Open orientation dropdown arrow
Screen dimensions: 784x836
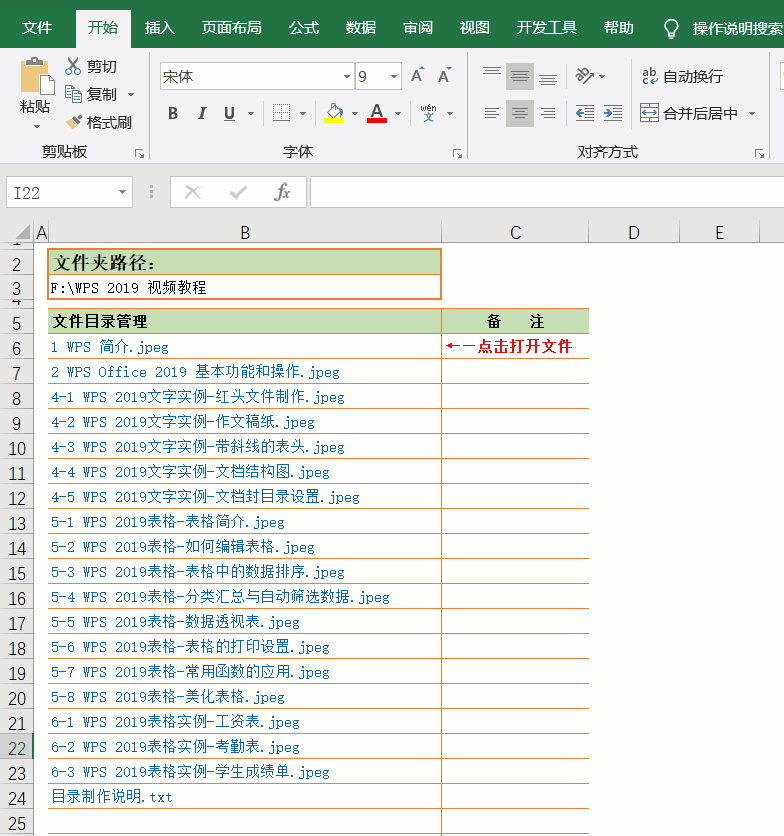click(602, 76)
